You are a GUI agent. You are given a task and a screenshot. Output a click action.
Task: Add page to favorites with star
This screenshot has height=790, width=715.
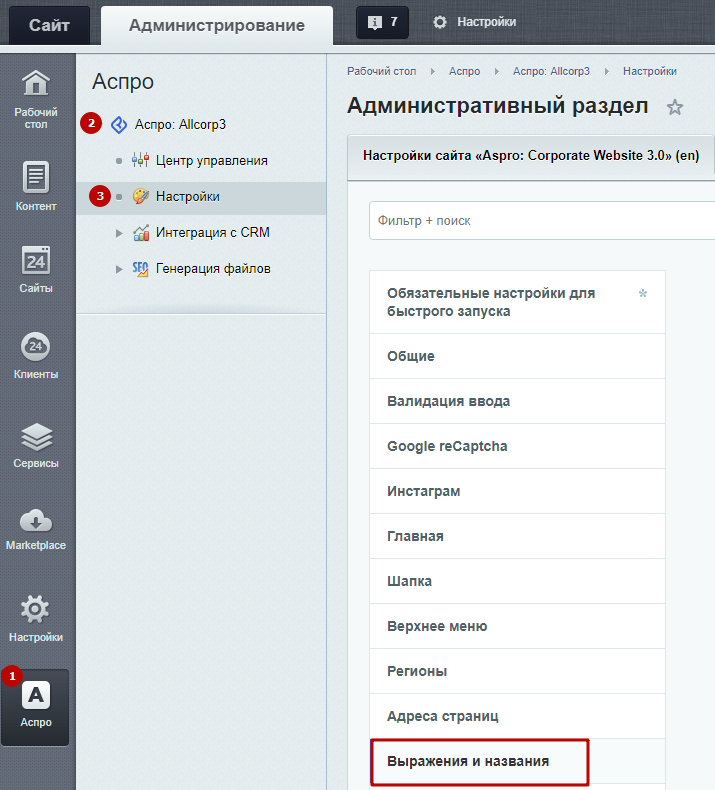tap(675, 107)
